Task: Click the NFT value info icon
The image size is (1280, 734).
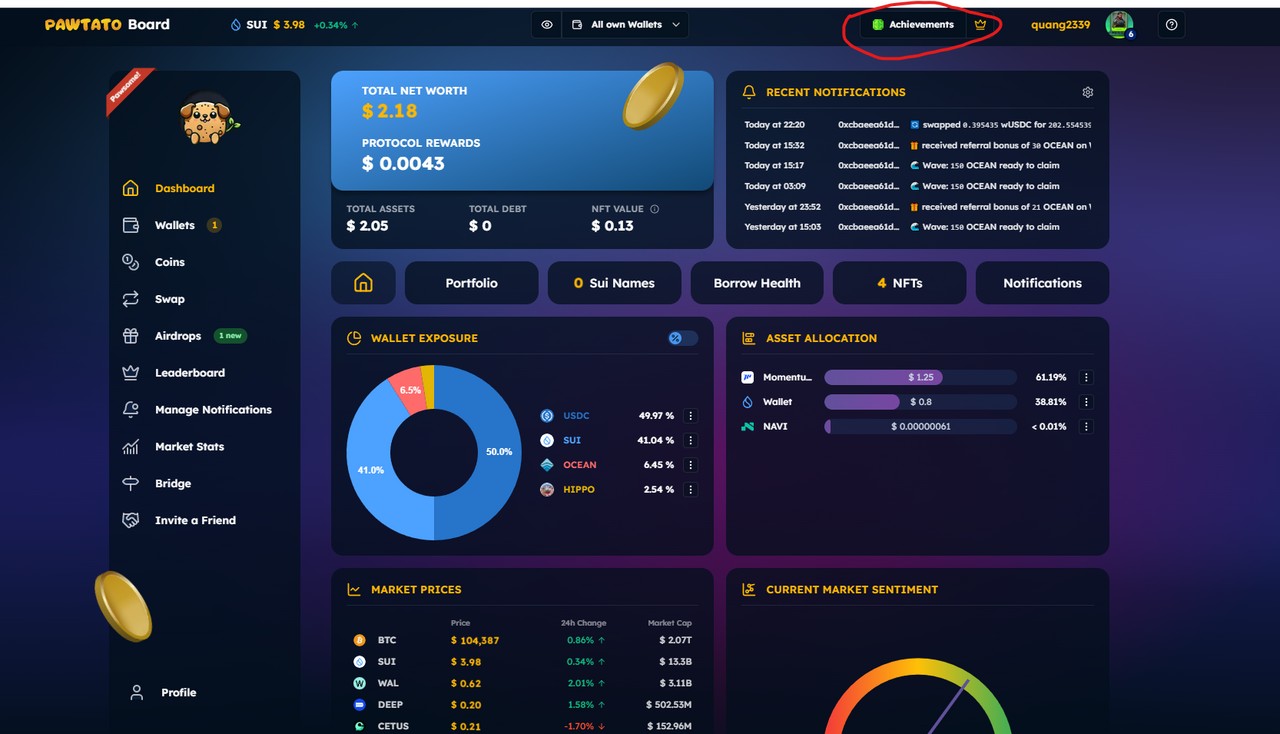Action: pyautogui.click(x=655, y=209)
